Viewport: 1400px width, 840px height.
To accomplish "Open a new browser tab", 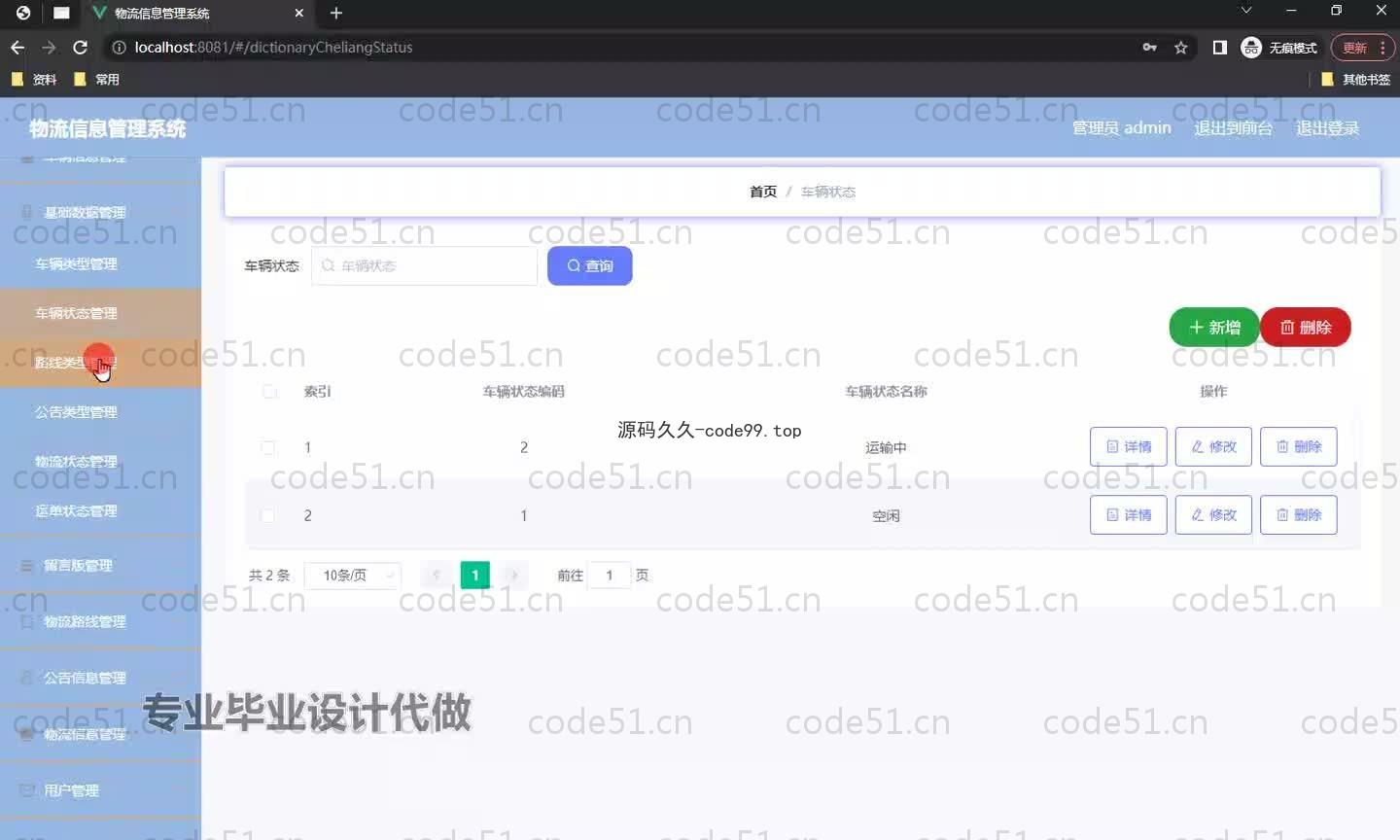I will pos(336,13).
